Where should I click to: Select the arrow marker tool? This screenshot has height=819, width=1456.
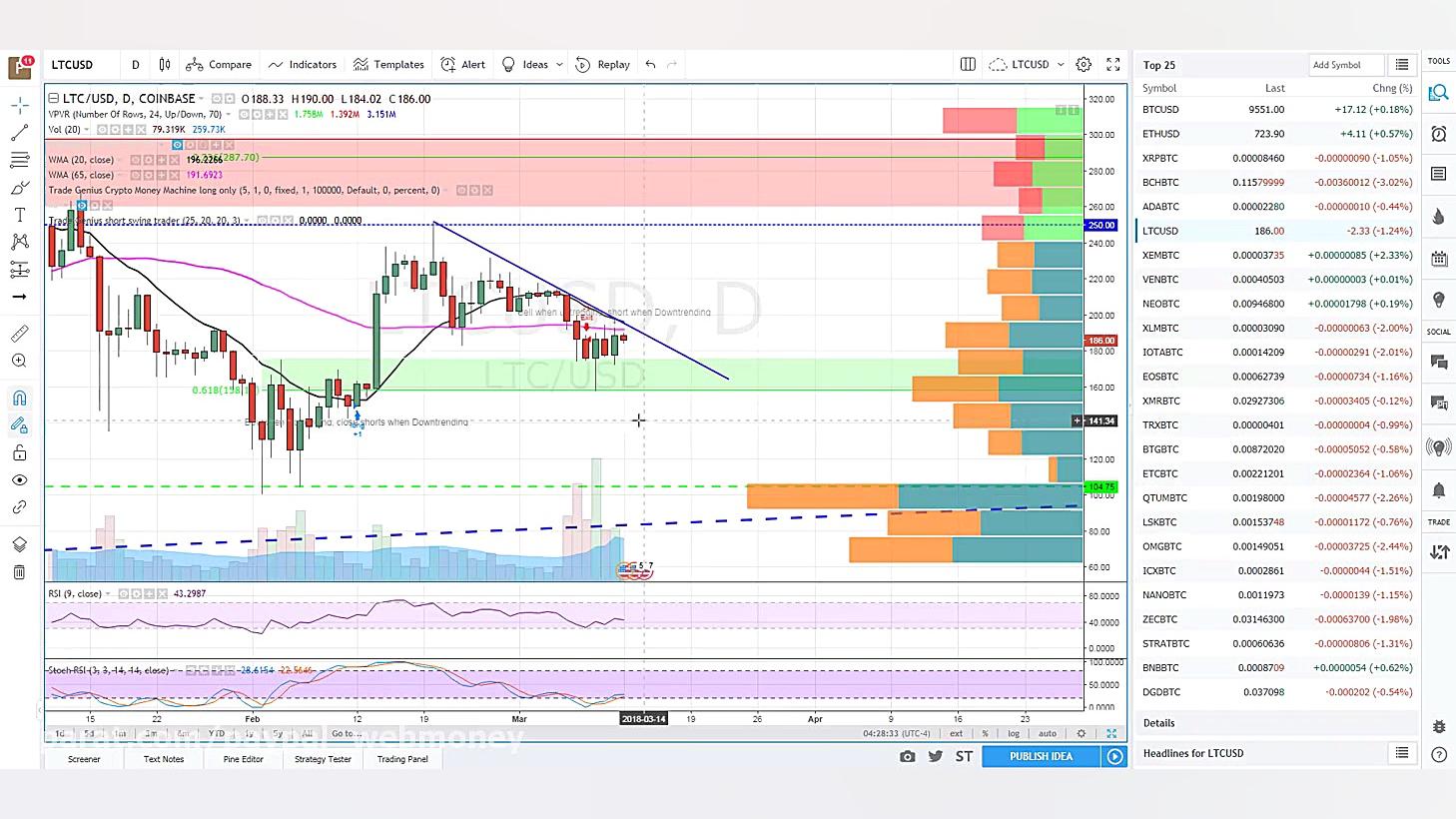[19, 297]
